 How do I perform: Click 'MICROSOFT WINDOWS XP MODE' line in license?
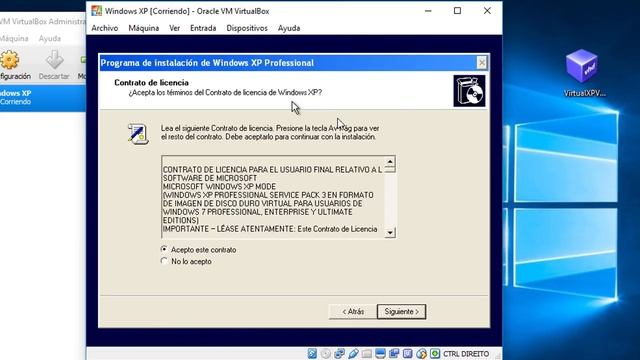tap(219, 187)
